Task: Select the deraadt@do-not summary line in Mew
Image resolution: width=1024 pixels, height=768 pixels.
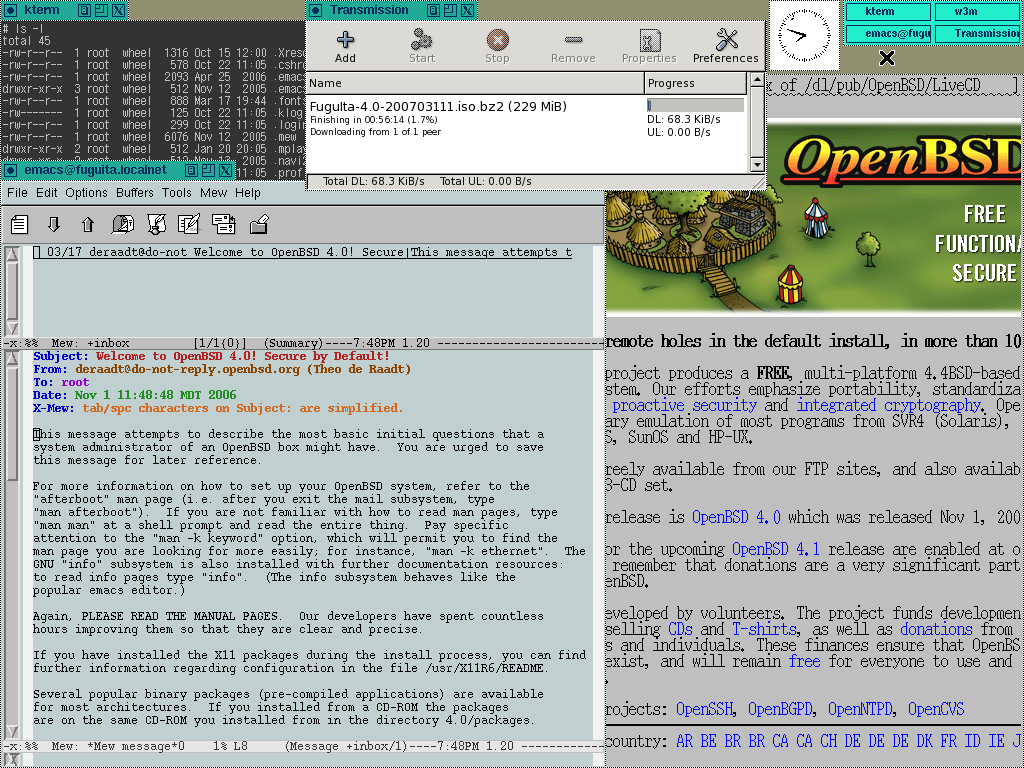Action: [302, 253]
